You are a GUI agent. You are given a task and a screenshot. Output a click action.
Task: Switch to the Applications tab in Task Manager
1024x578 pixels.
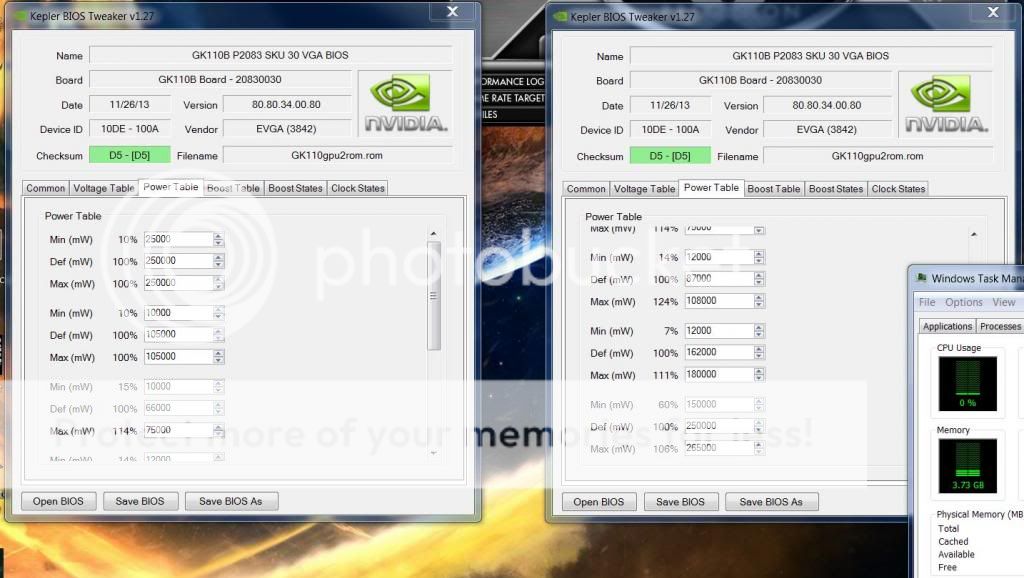pos(947,326)
